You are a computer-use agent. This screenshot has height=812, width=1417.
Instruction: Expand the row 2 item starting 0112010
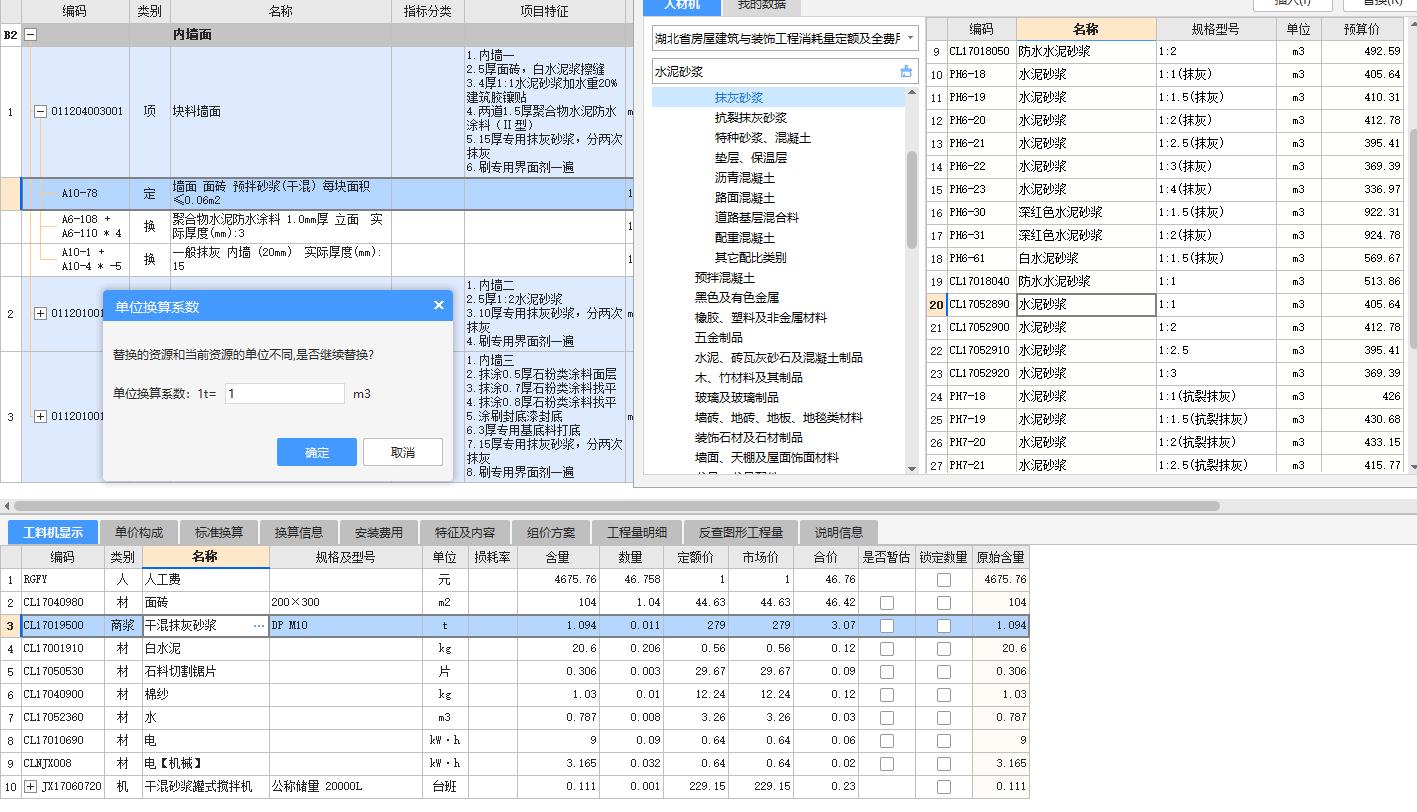pyautogui.click(x=41, y=314)
